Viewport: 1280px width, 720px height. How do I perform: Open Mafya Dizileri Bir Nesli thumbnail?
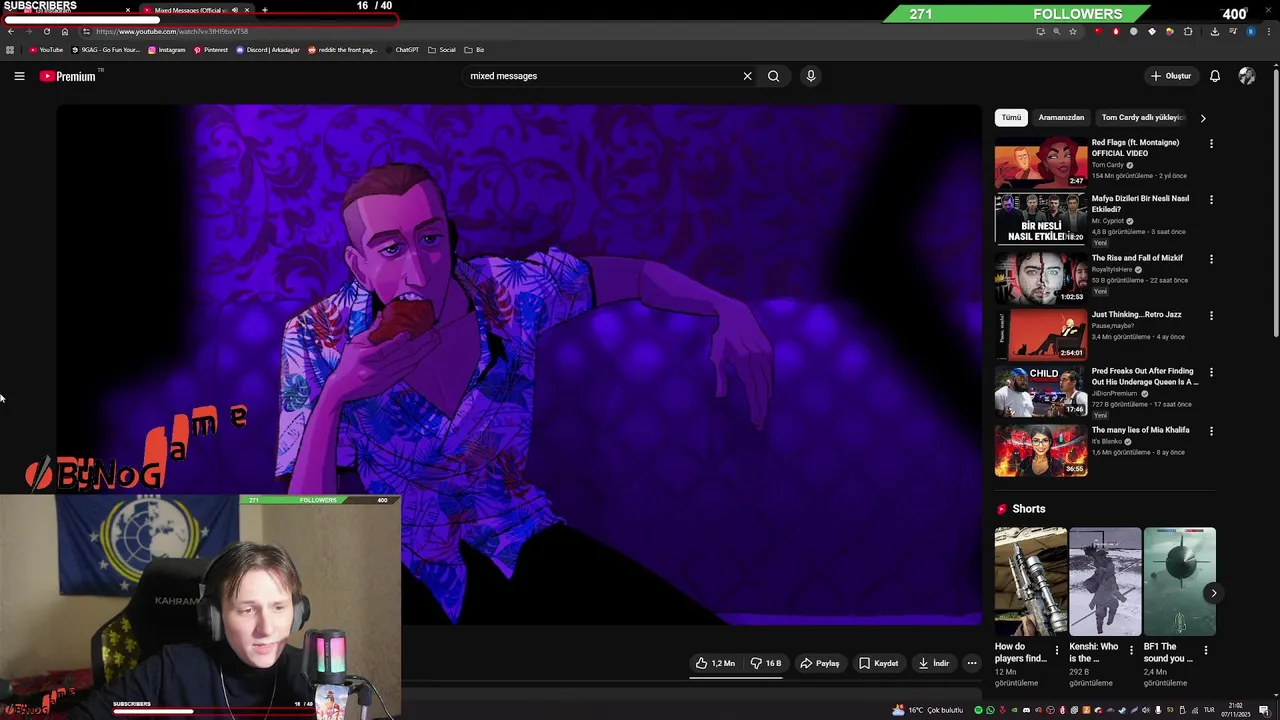(1041, 219)
